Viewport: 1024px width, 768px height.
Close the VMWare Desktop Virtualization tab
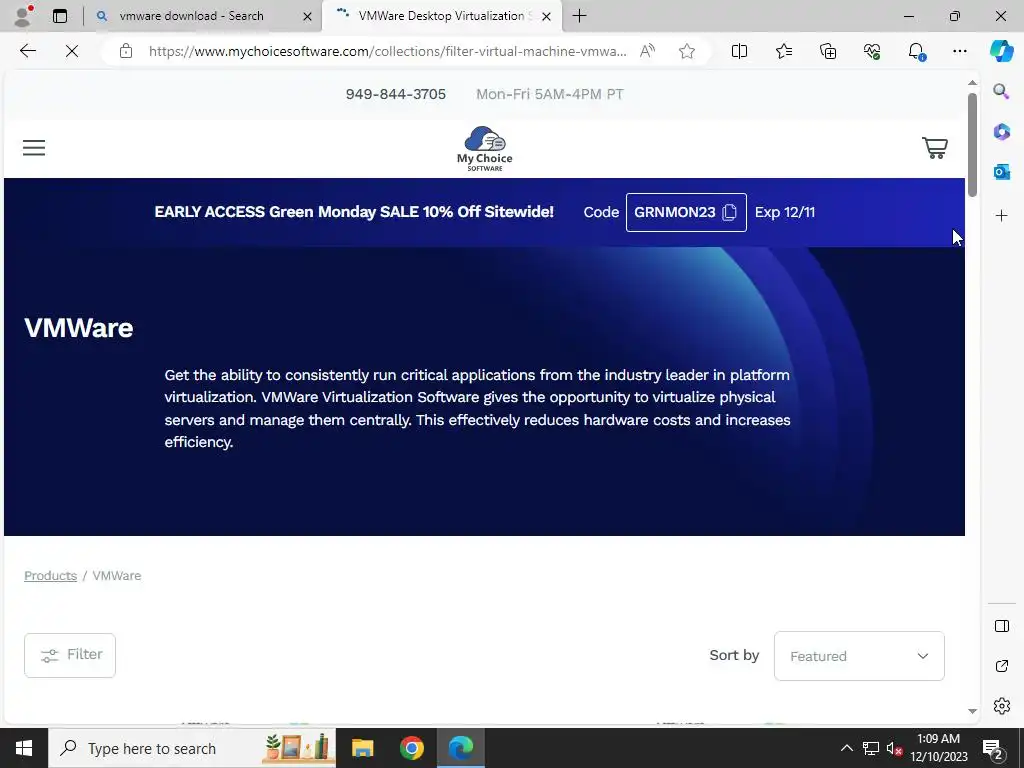coord(547,16)
